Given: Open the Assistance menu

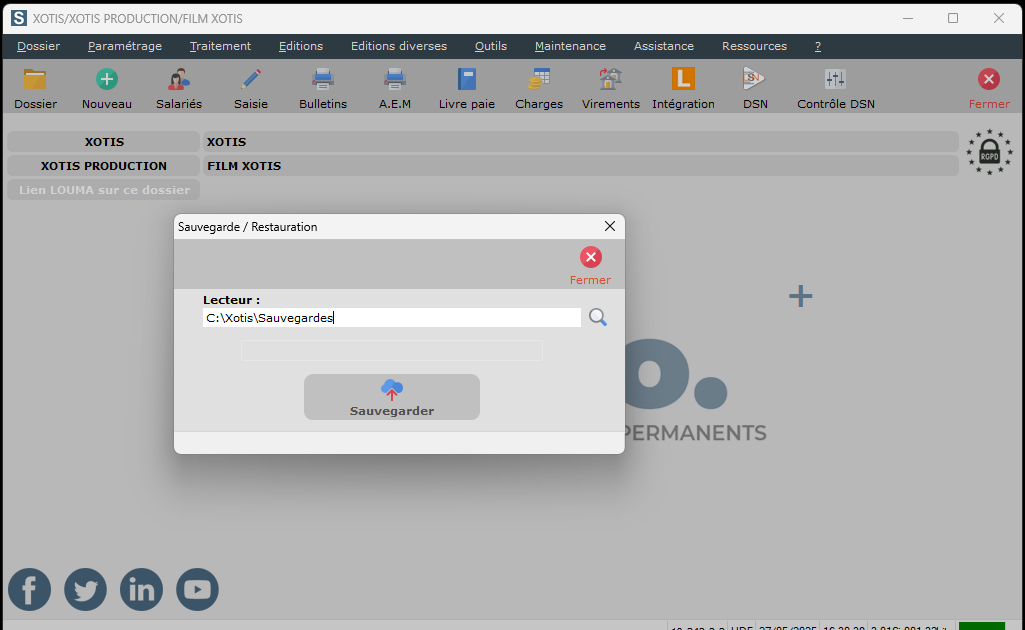Looking at the screenshot, I should pos(664,46).
